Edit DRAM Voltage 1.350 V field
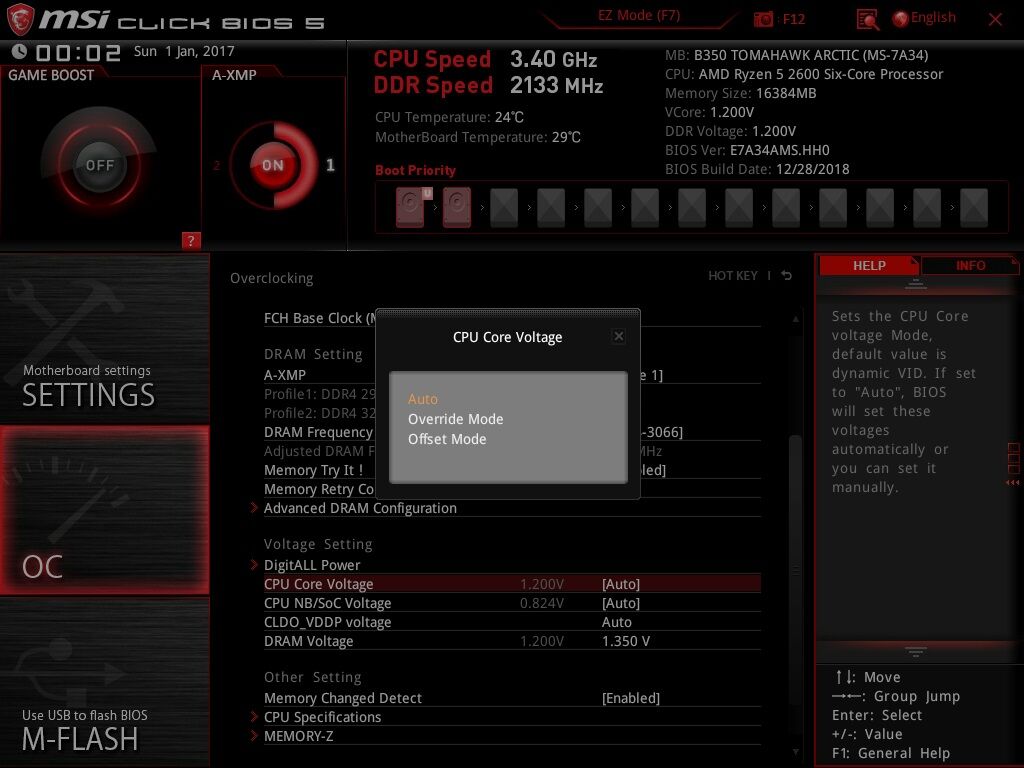Viewport: 1024px width, 768px height. click(626, 641)
